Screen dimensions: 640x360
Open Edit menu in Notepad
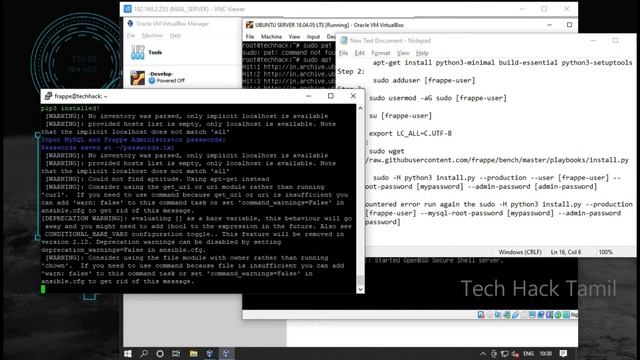click(x=360, y=53)
